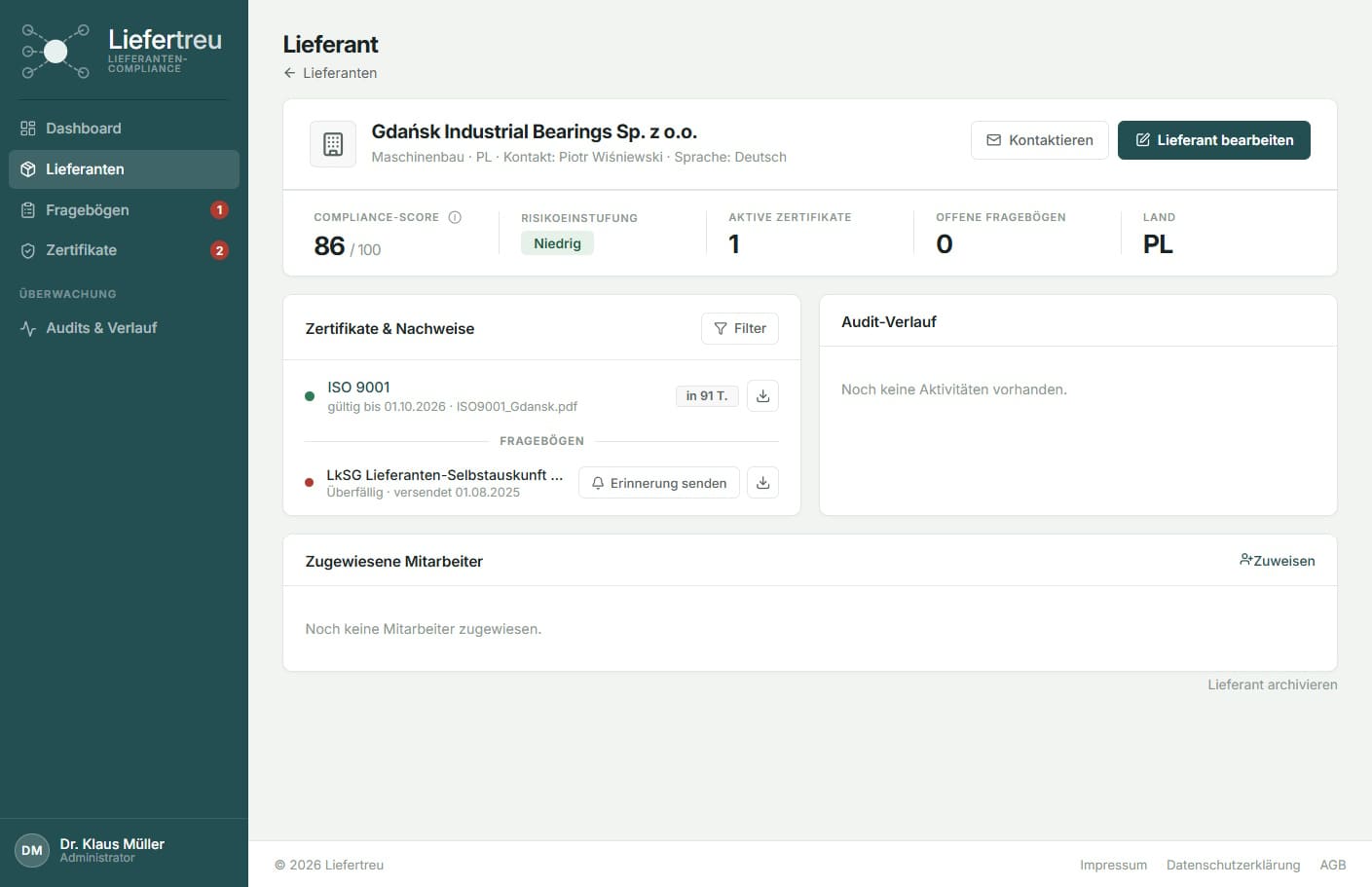Click the Zertifikate badge showing 2
Viewport: 1372px width, 887px height.
220,250
